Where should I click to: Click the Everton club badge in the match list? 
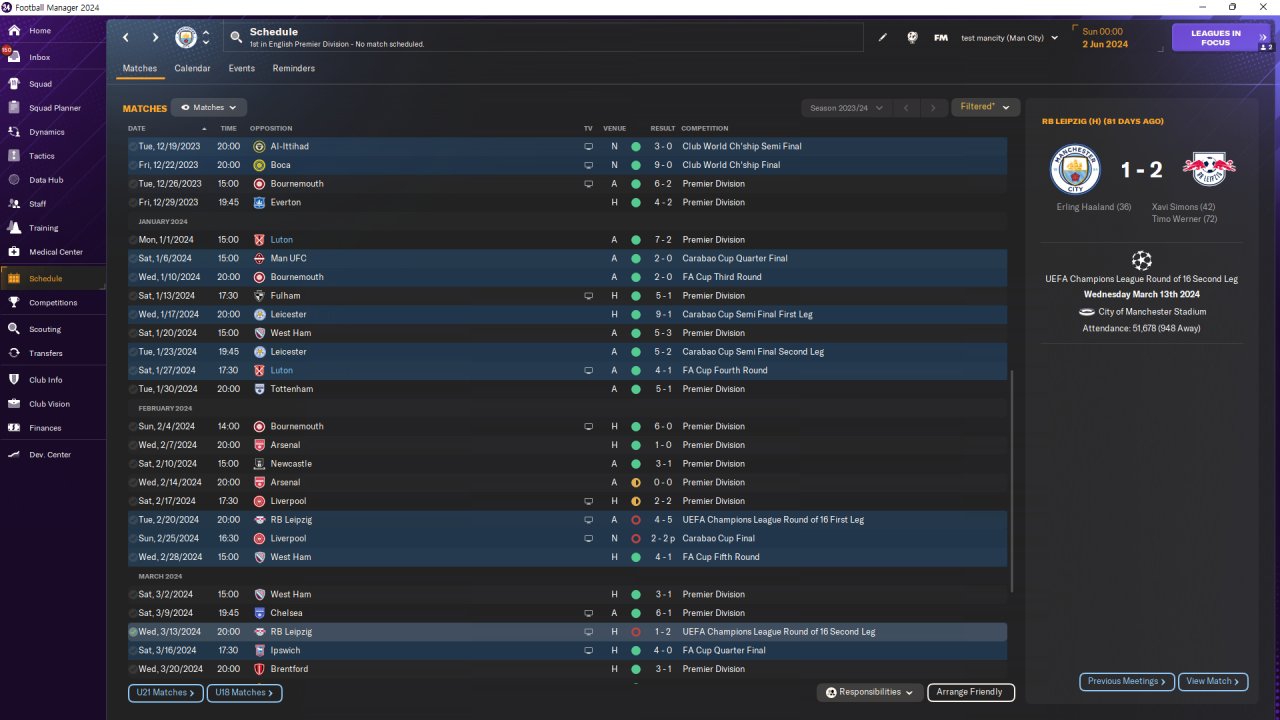click(x=259, y=203)
